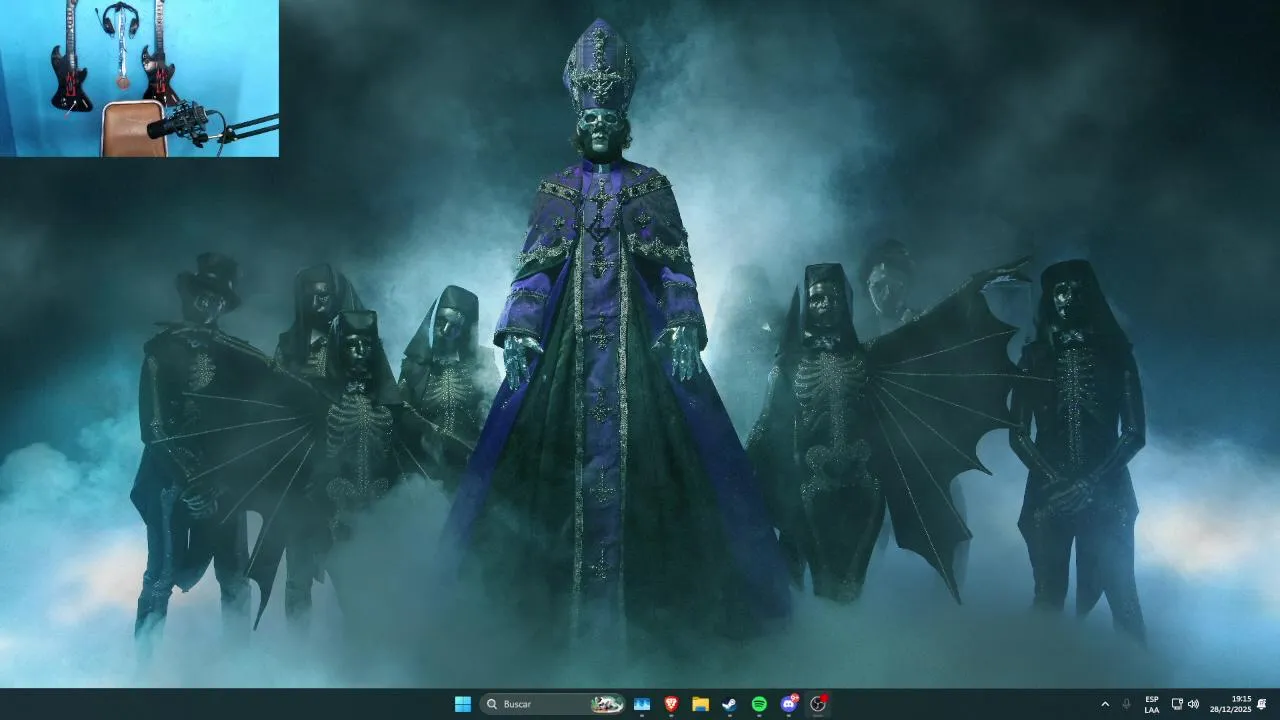This screenshot has width=1280, height=720.
Task: Open the ESP LAA language switcher
Action: (x=1152, y=704)
